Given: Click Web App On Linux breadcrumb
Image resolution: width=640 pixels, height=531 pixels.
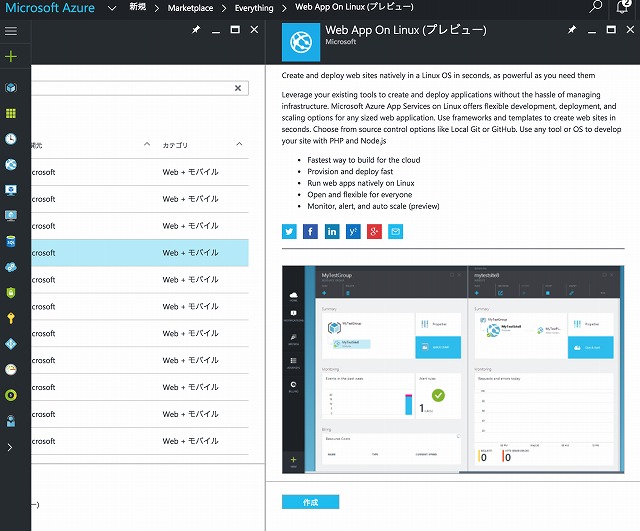Looking at the screenshot, I should coord(354,7).
